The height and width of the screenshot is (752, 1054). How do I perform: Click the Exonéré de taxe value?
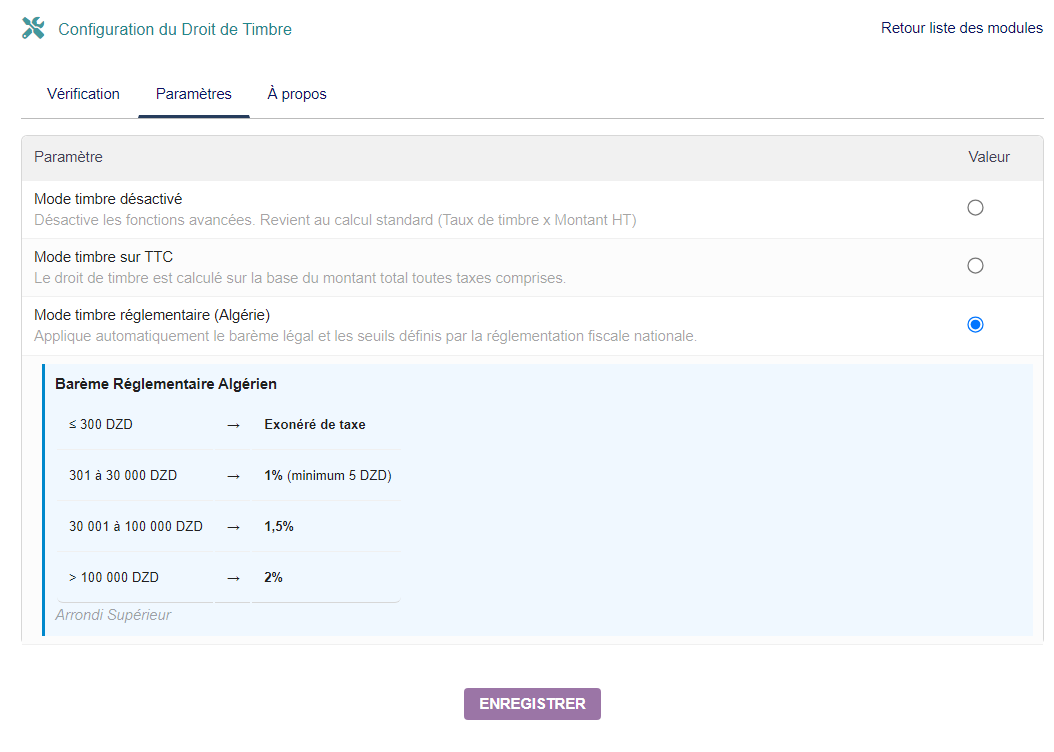coord(315,425)
